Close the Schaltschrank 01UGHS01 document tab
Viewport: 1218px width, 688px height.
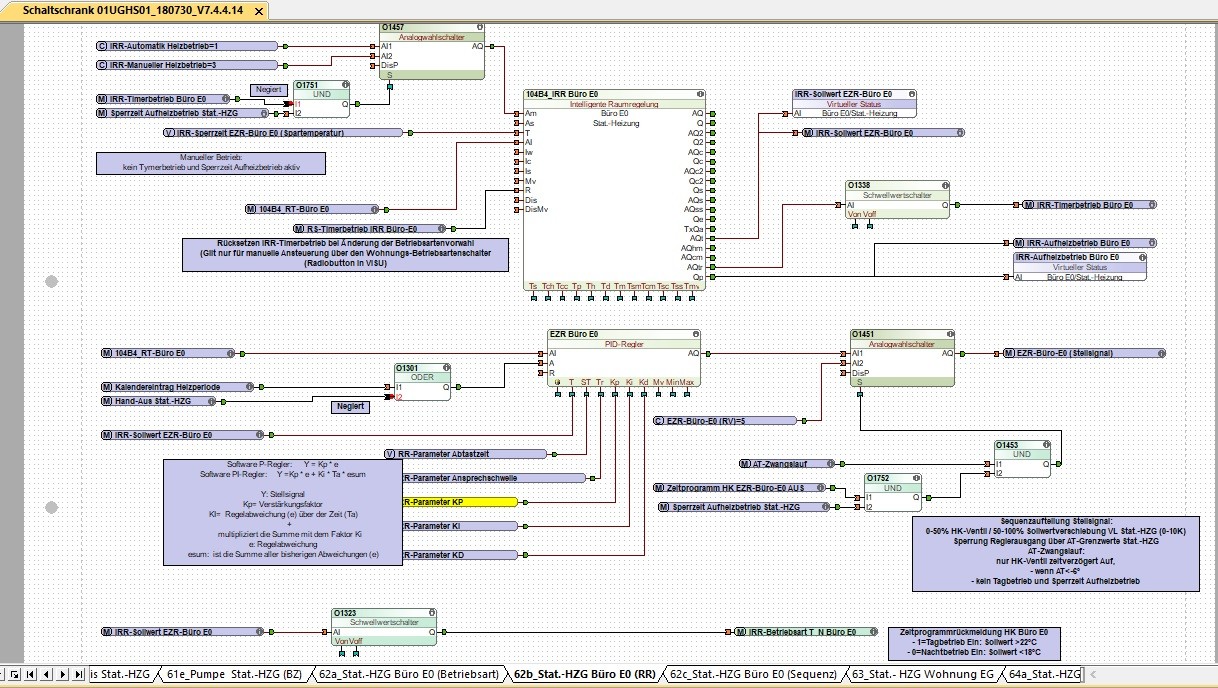pos(258,11)
